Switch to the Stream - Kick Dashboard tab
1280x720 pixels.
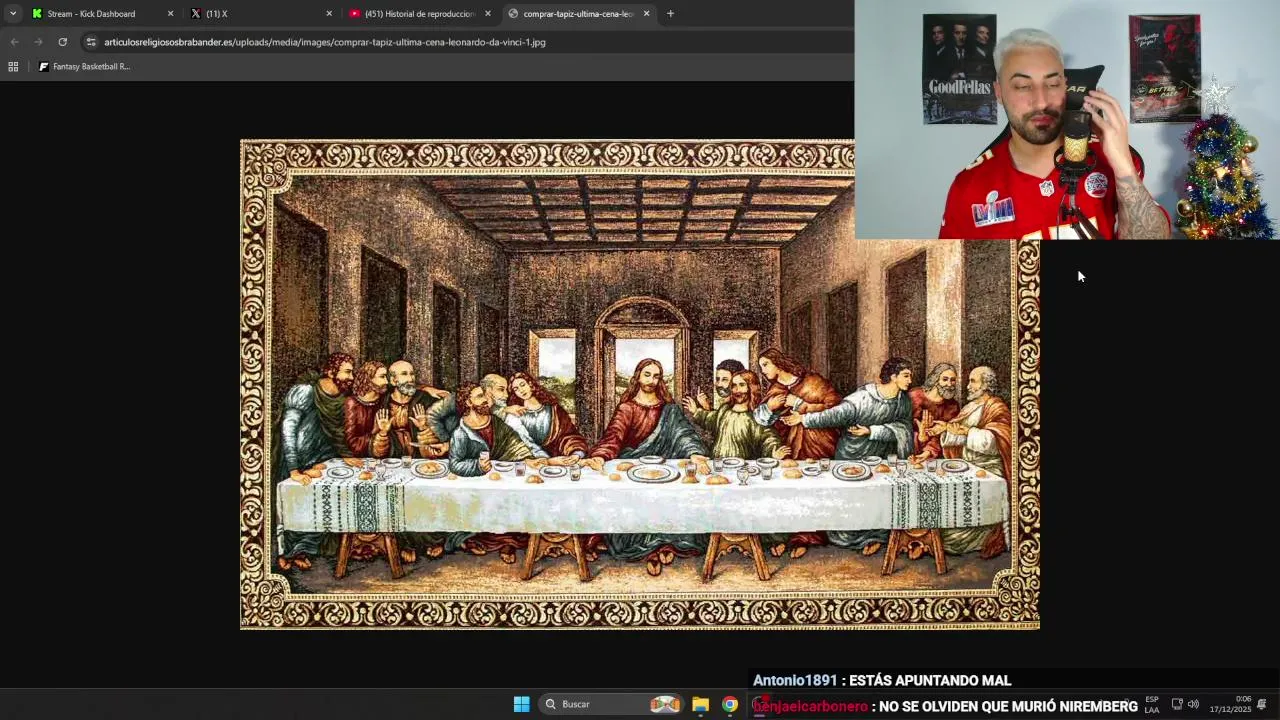tap(102, 14)
